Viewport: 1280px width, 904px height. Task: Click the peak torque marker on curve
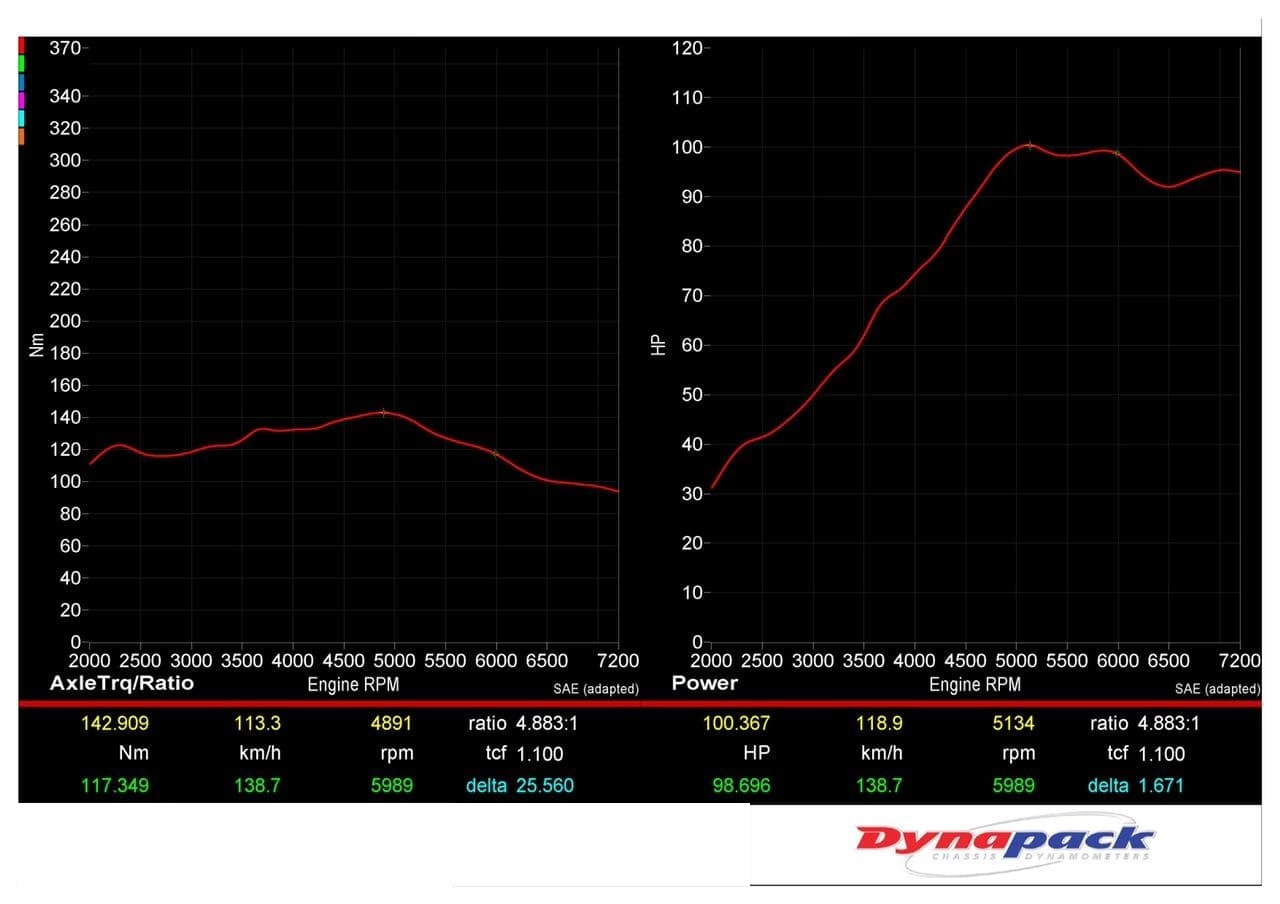click(383, 412)
